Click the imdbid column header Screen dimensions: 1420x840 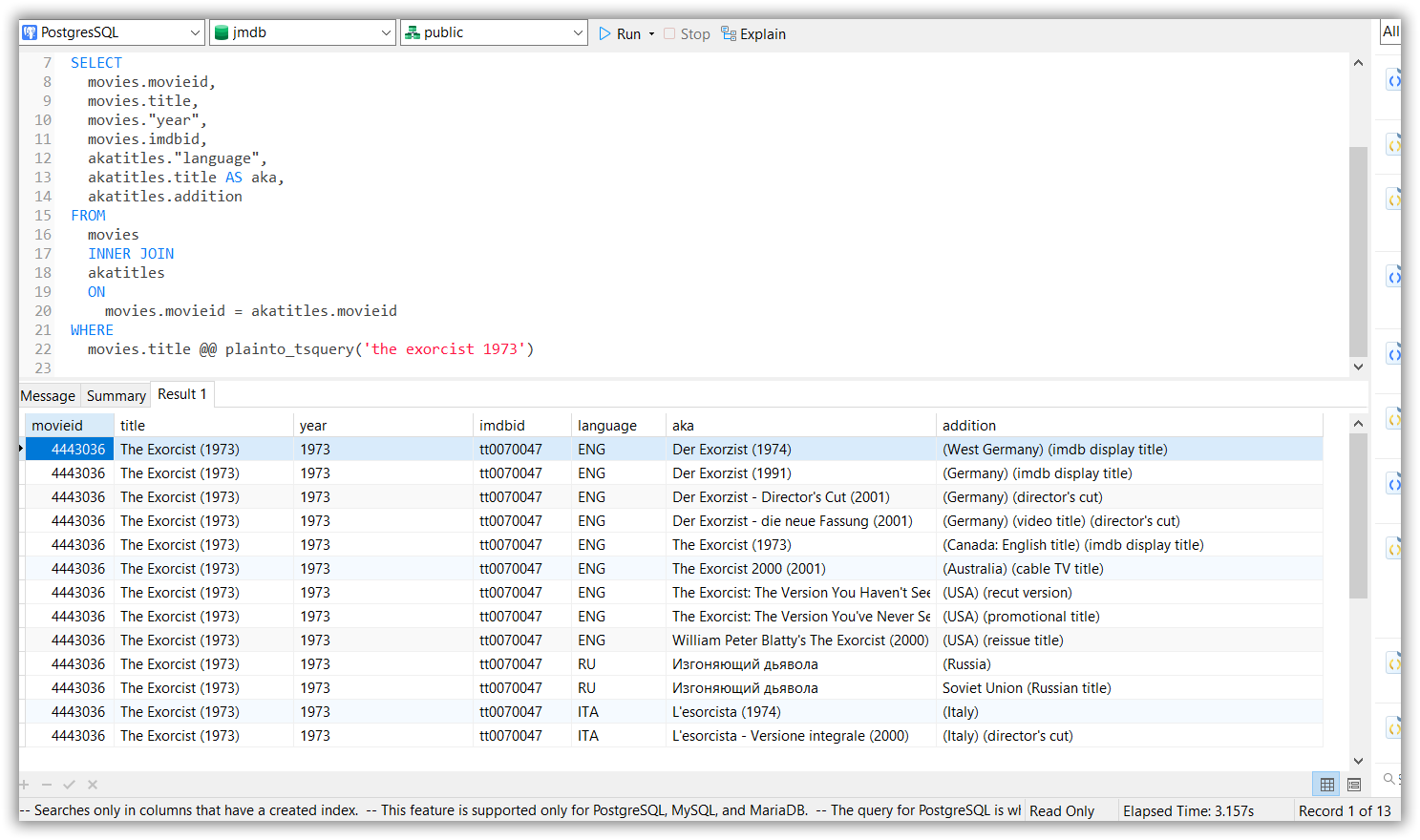point(522,426)
